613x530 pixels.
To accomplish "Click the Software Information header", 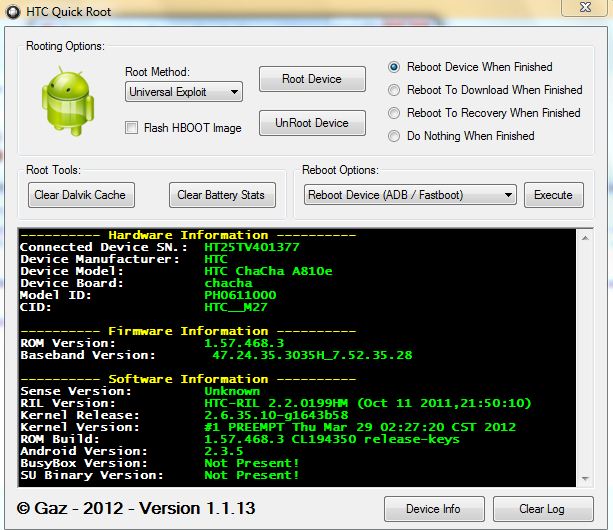I will point(188,379).
